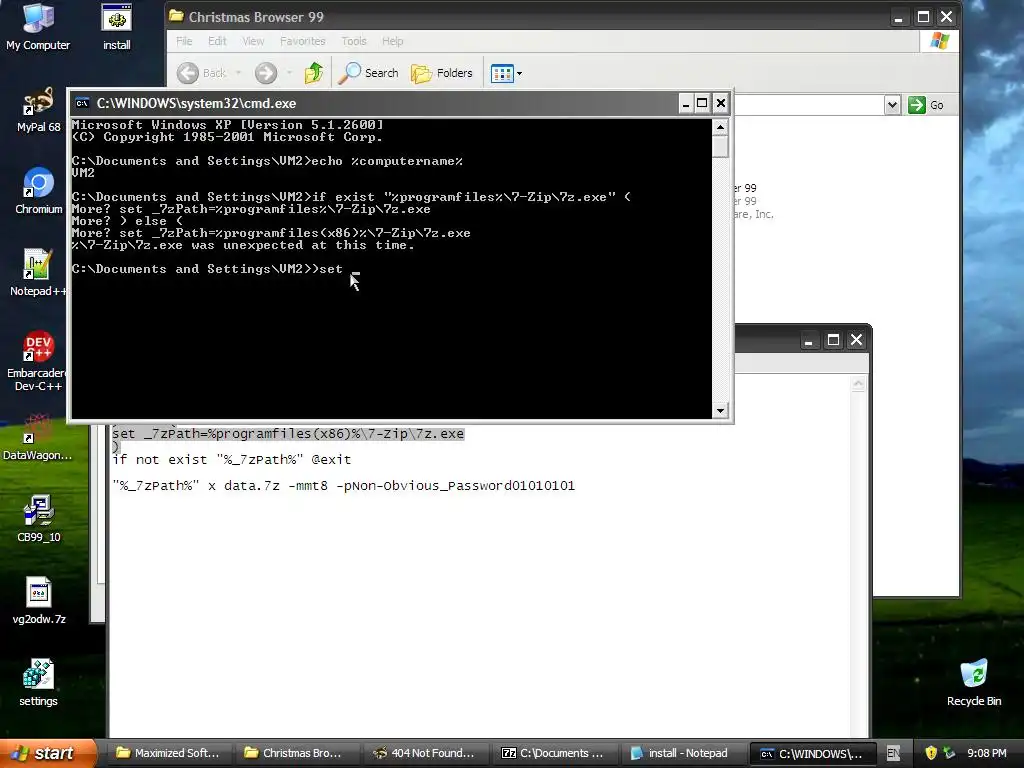Click Forward arrow in Christmas Browser 99
The height and width of the screenshot is (768, 1024).
tap(266, 73)
